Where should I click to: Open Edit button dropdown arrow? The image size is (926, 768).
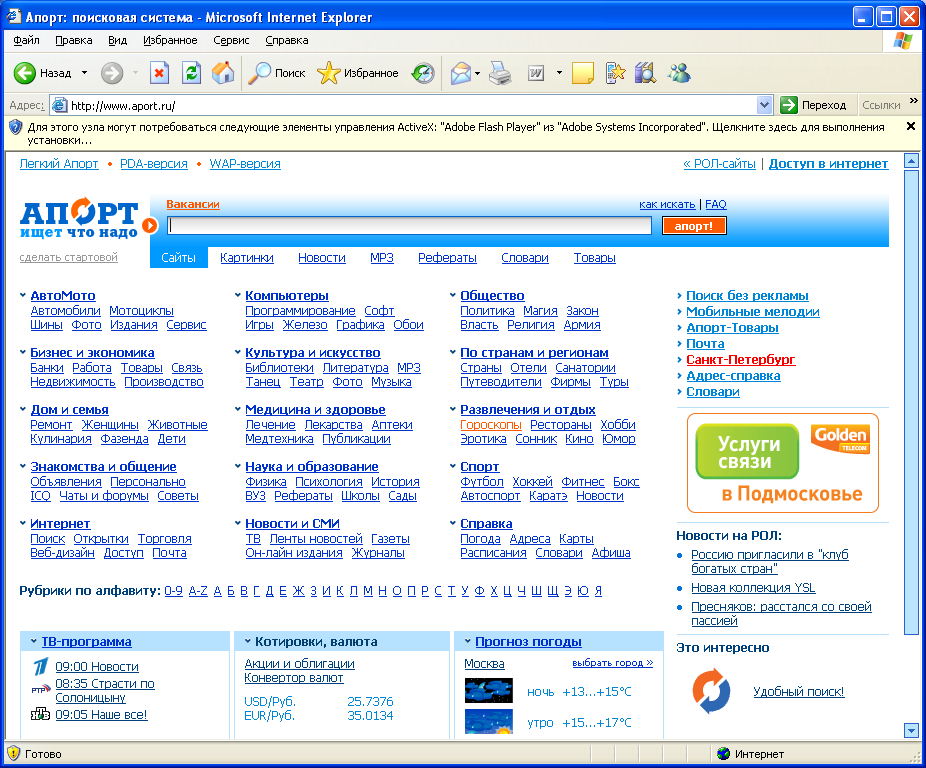point(559,73)
